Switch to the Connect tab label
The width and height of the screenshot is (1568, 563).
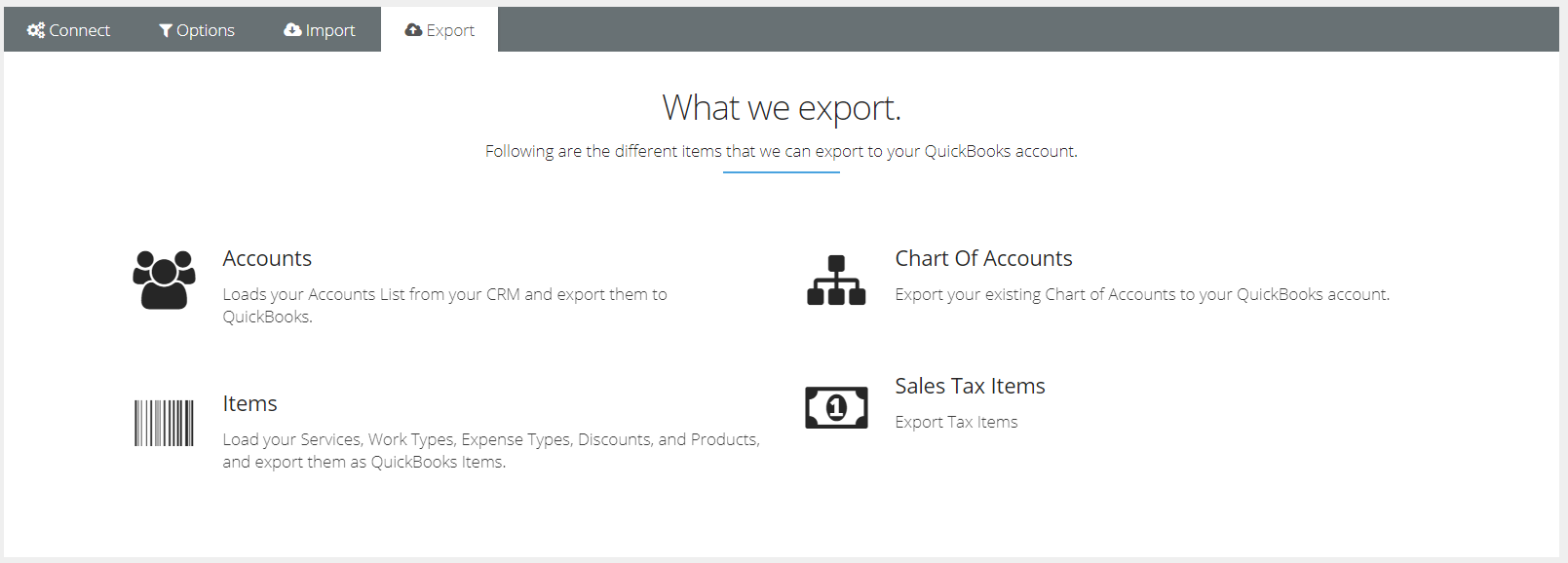[x=80, y=30]
